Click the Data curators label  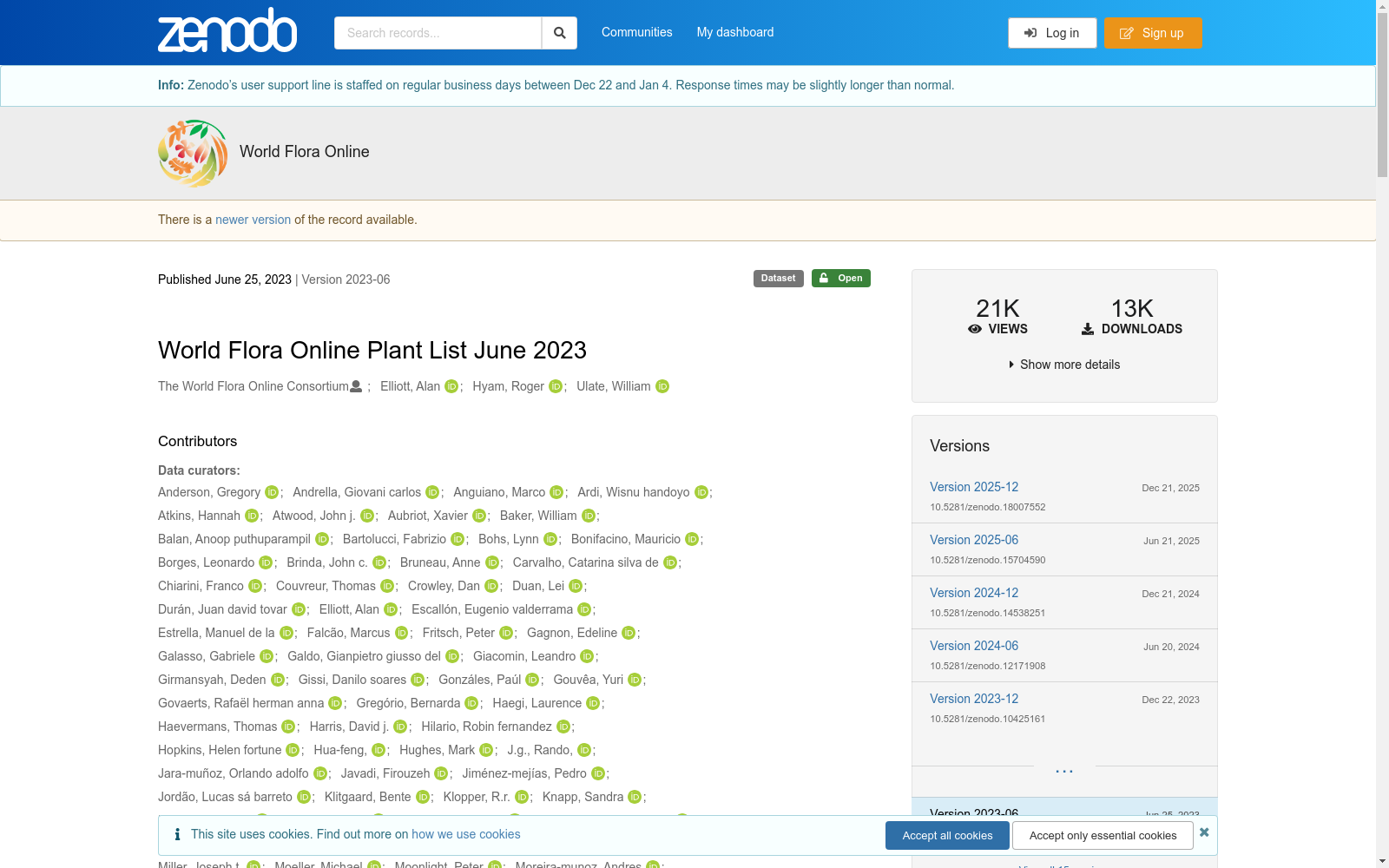point(199,470)
